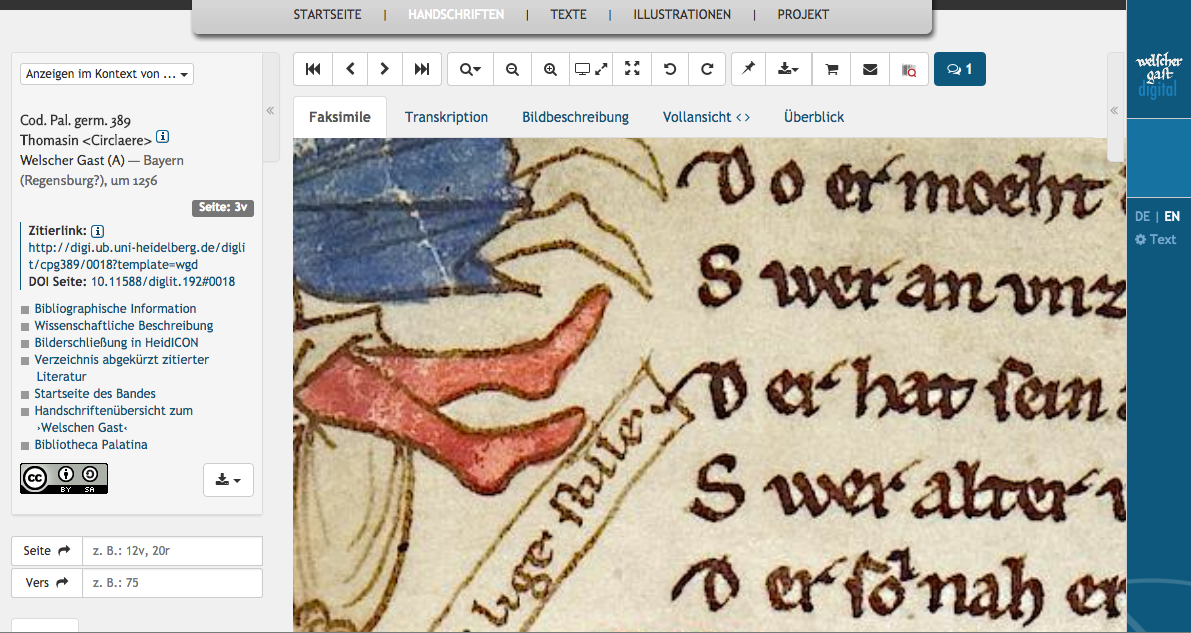The width and height of the screenshot is (1191, 633).
Task: Click the info icon beside Zitierlink
Action: point(97,231)
